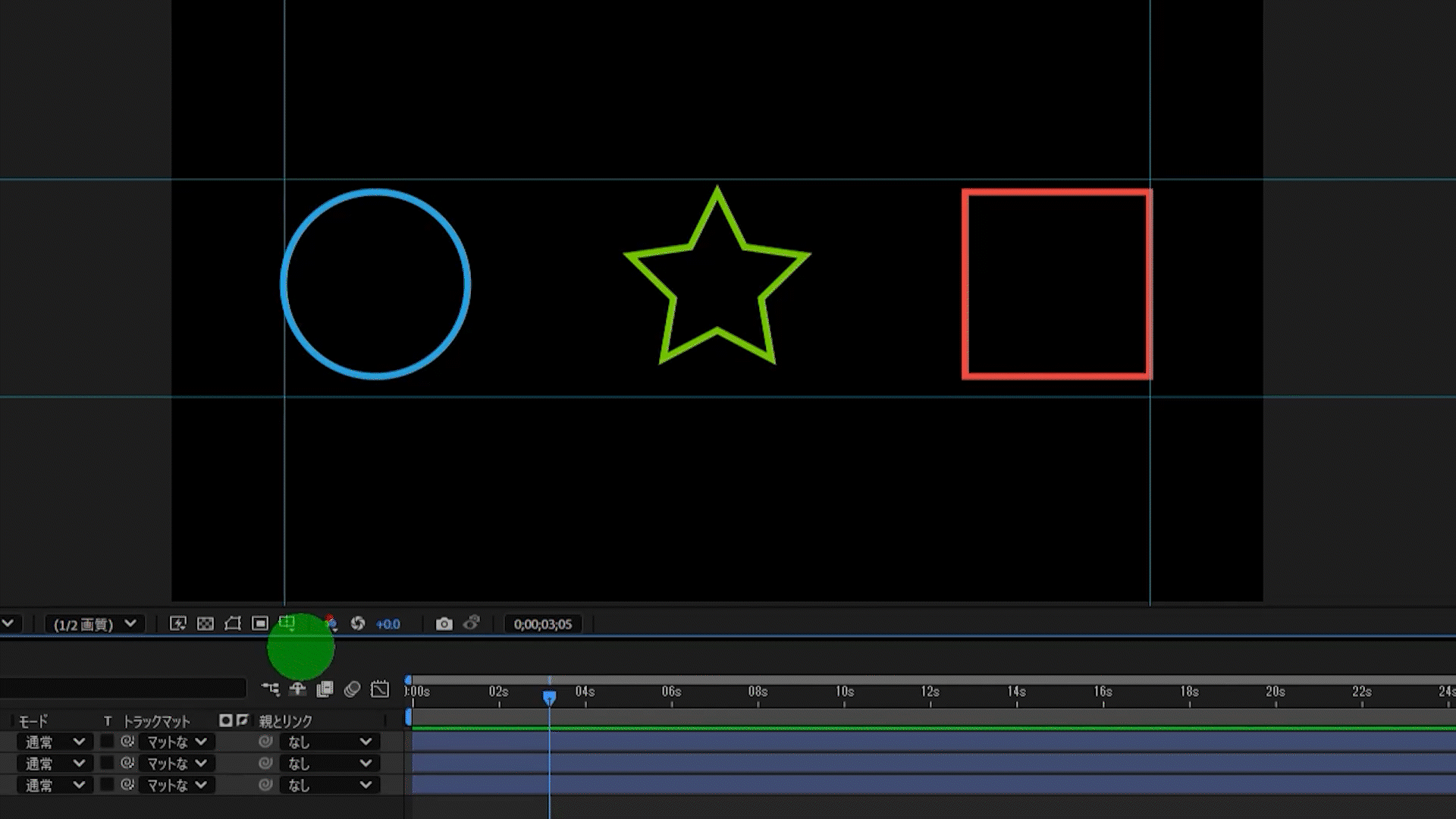The image size is (1456, 819).
Task: Toggle mask and shape path visibility icon
Action: [x=233, y=623]
